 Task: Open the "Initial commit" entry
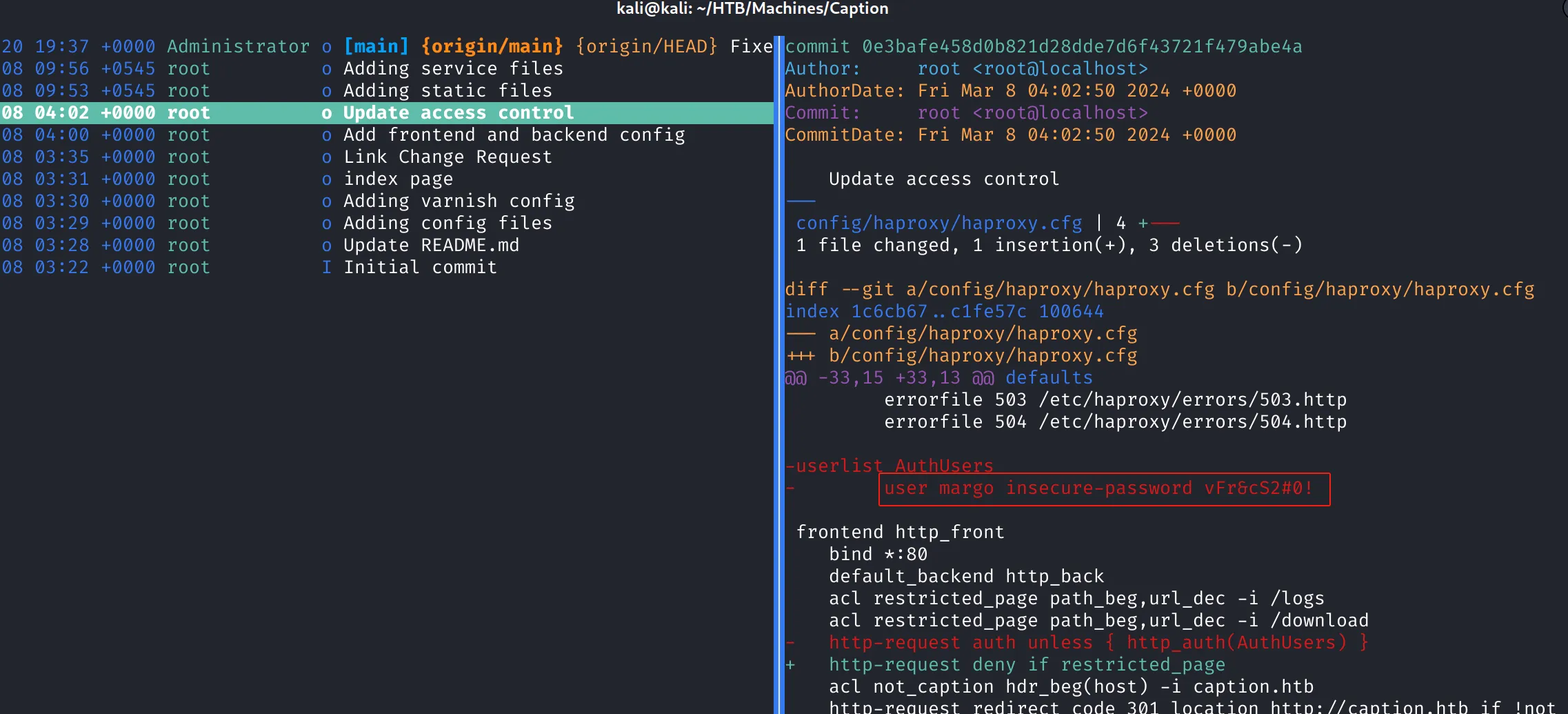click(386, 267)
